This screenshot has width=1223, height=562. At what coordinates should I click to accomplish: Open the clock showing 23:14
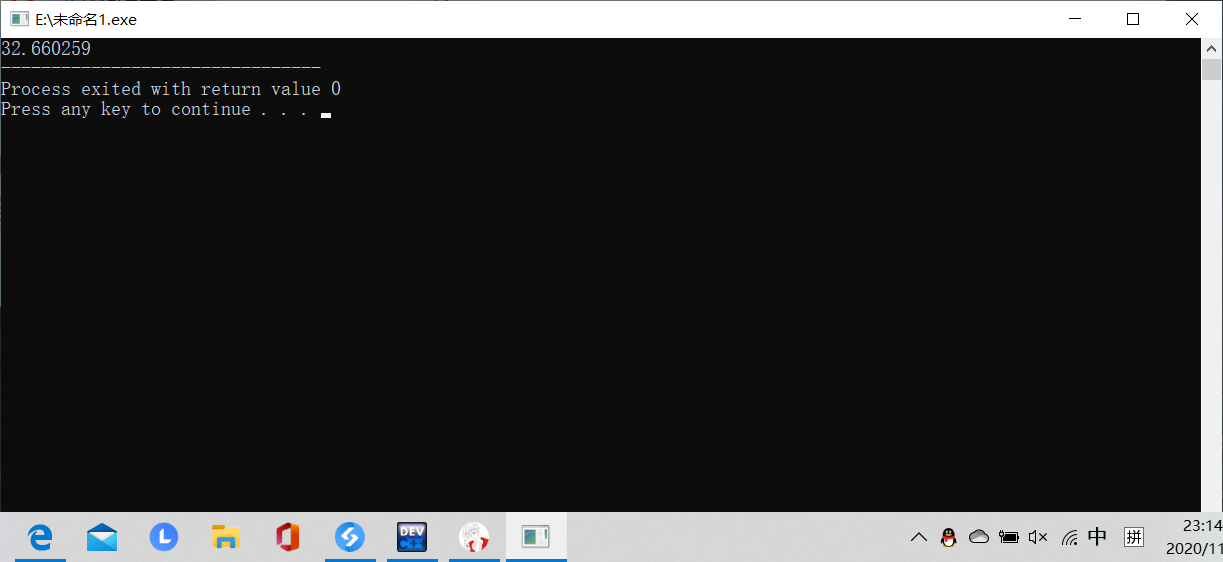coord(1201,525)
